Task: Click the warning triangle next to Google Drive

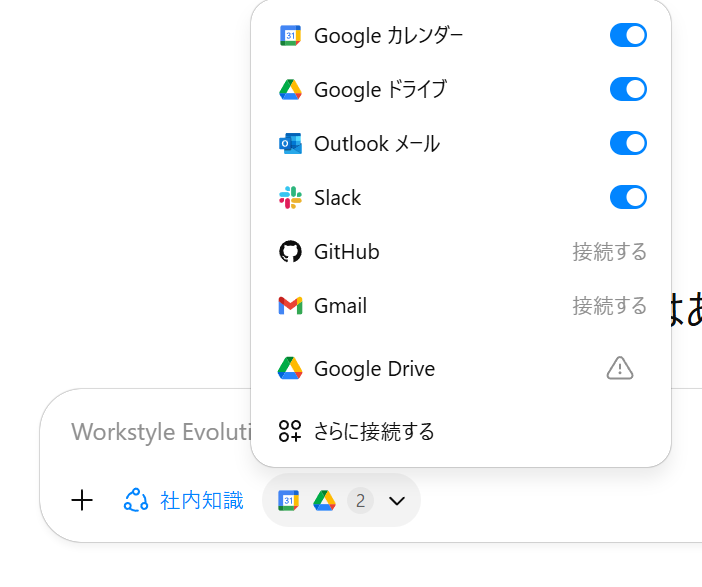Action: click(620, 368)
